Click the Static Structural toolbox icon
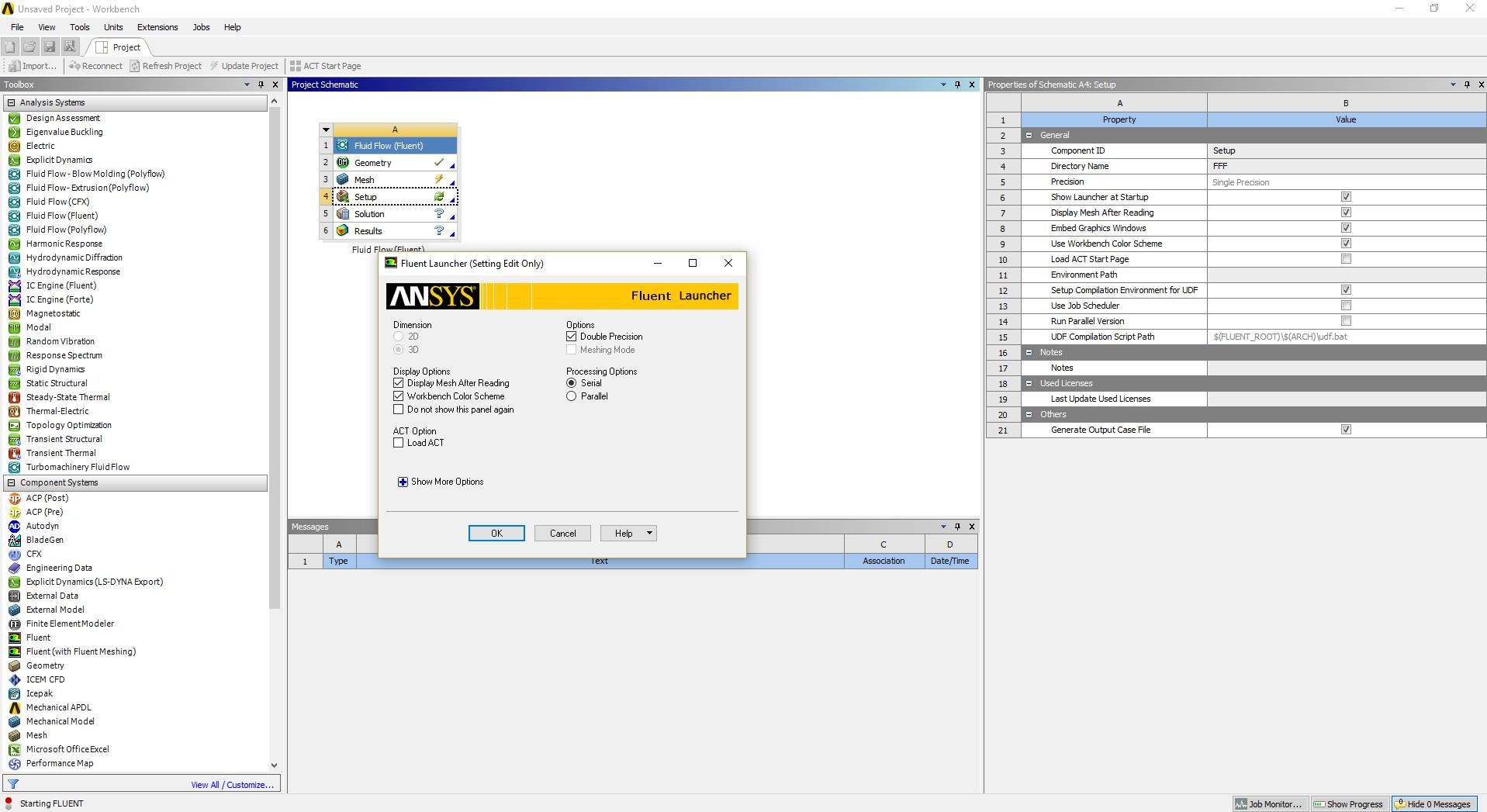 14,383
